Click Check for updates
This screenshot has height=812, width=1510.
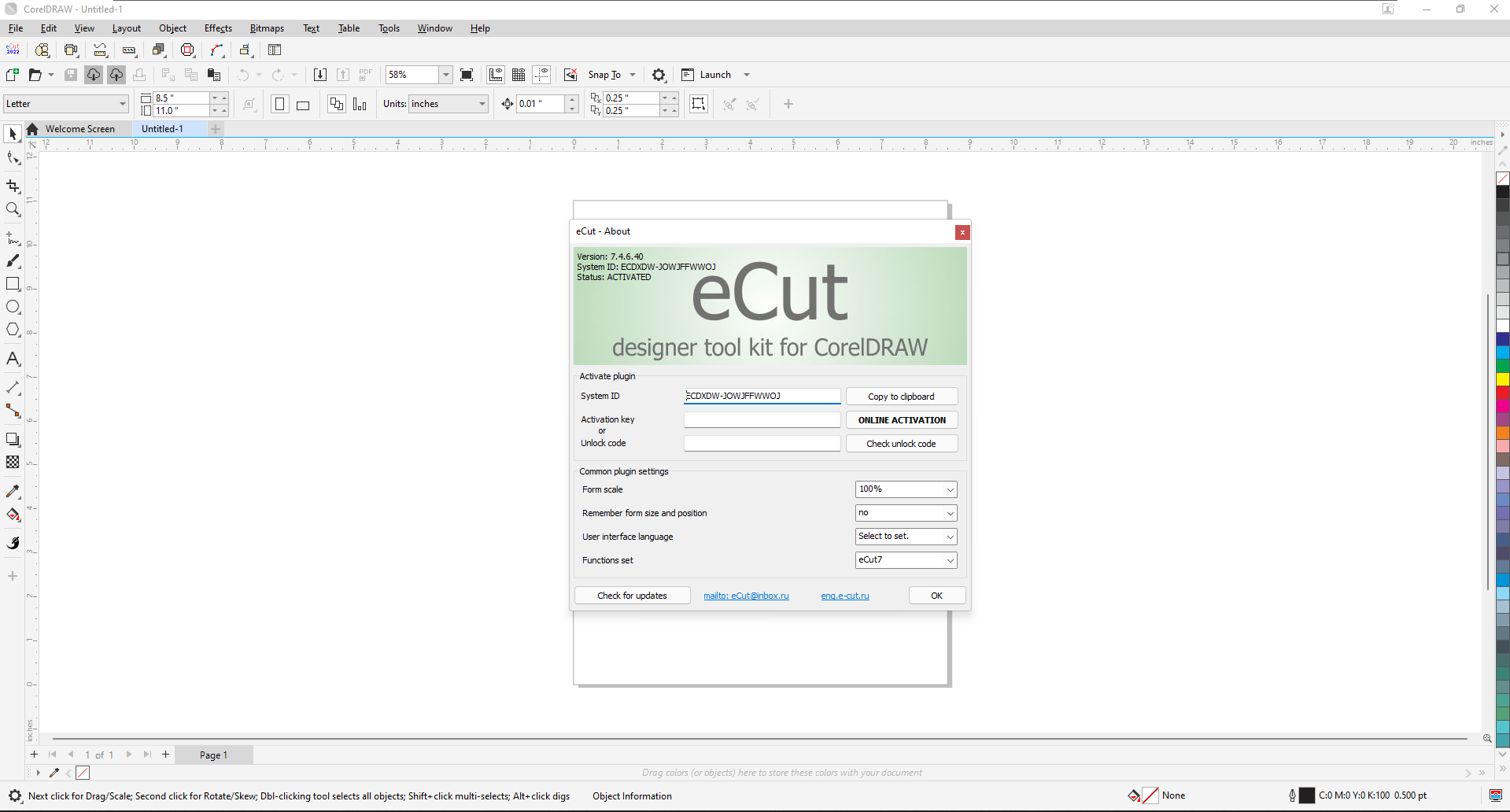632,596
